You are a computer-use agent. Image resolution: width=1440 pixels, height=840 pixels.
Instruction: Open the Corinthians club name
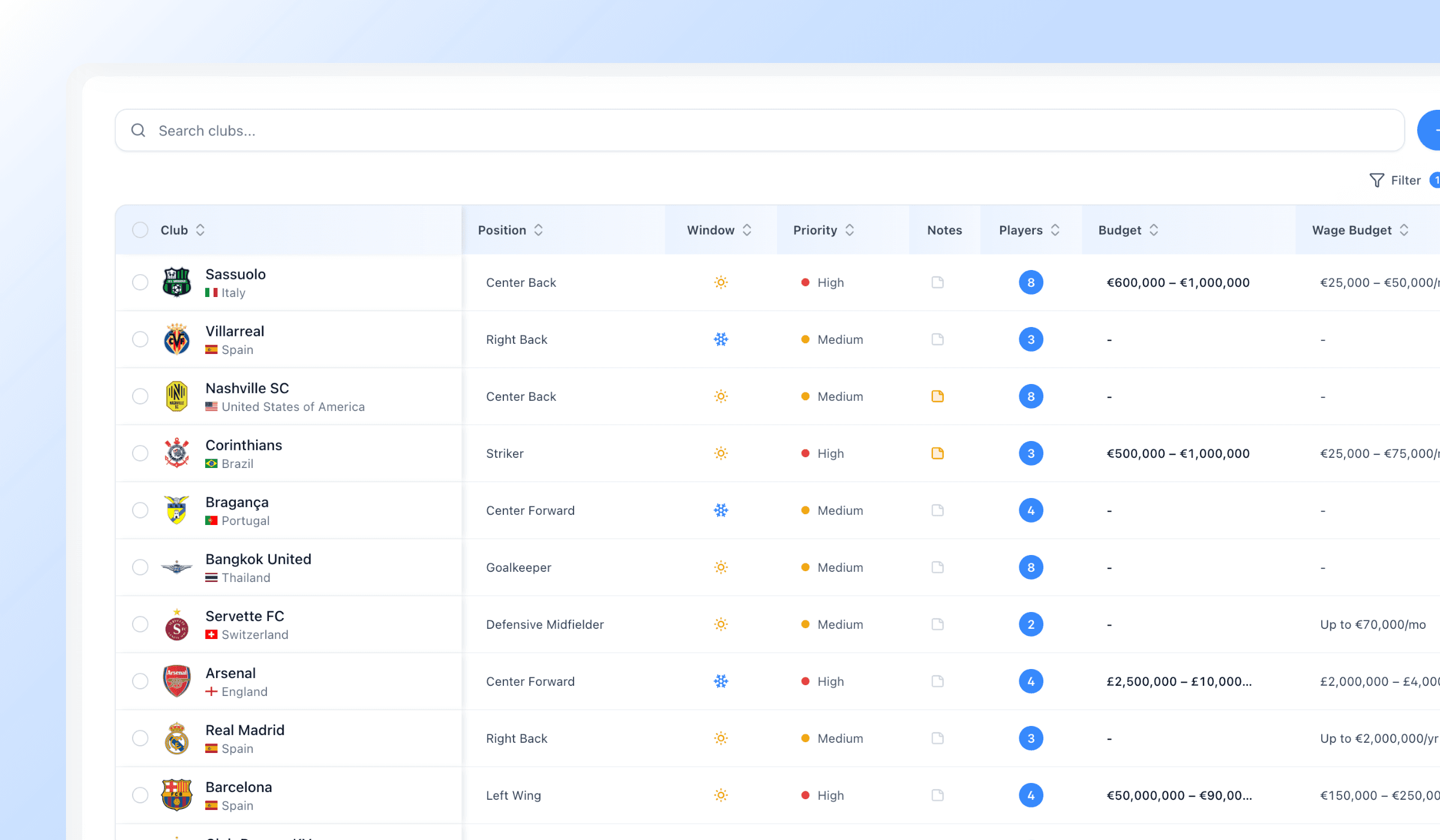244,445
